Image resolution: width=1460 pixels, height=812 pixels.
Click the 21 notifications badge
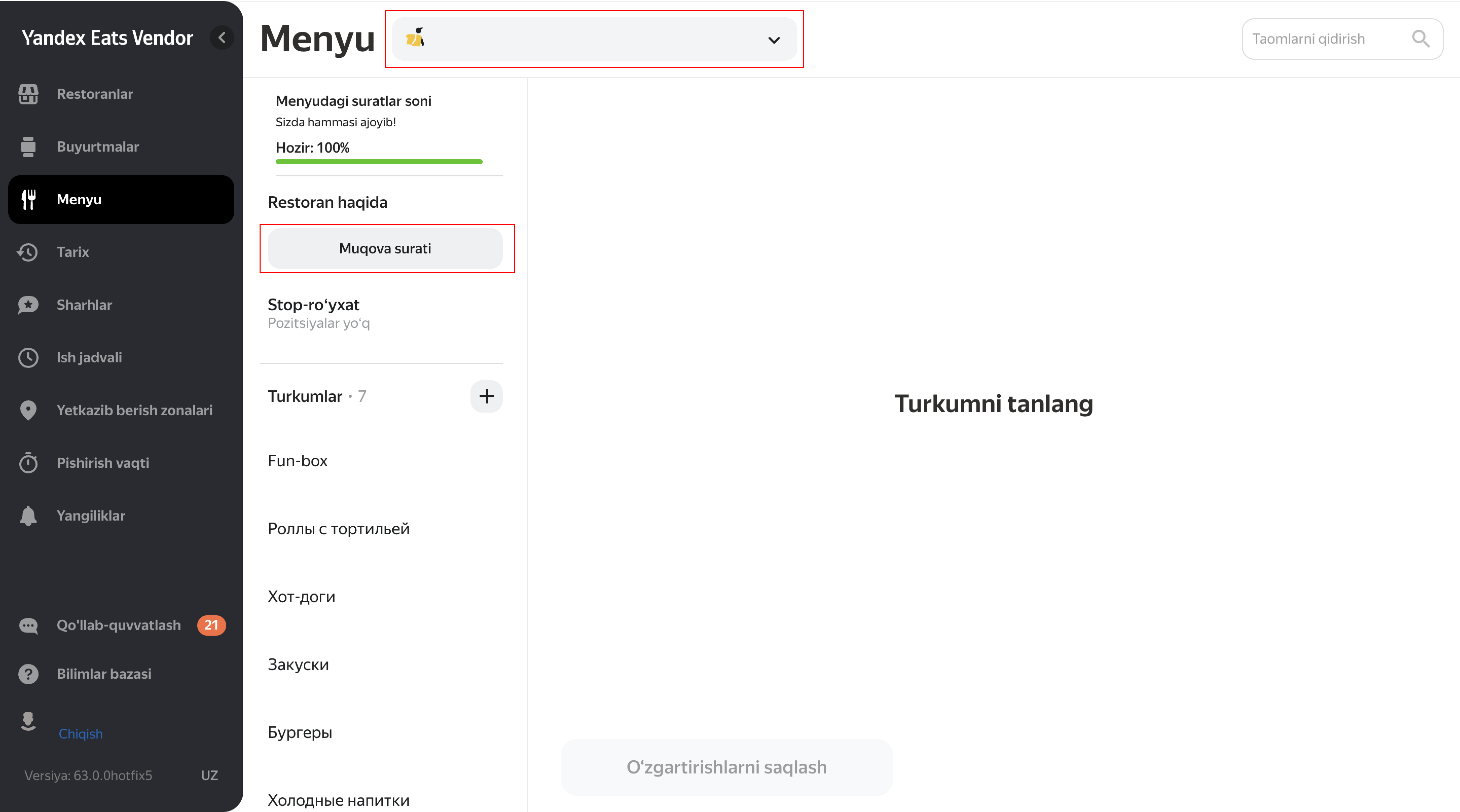(x=211, y=625)
